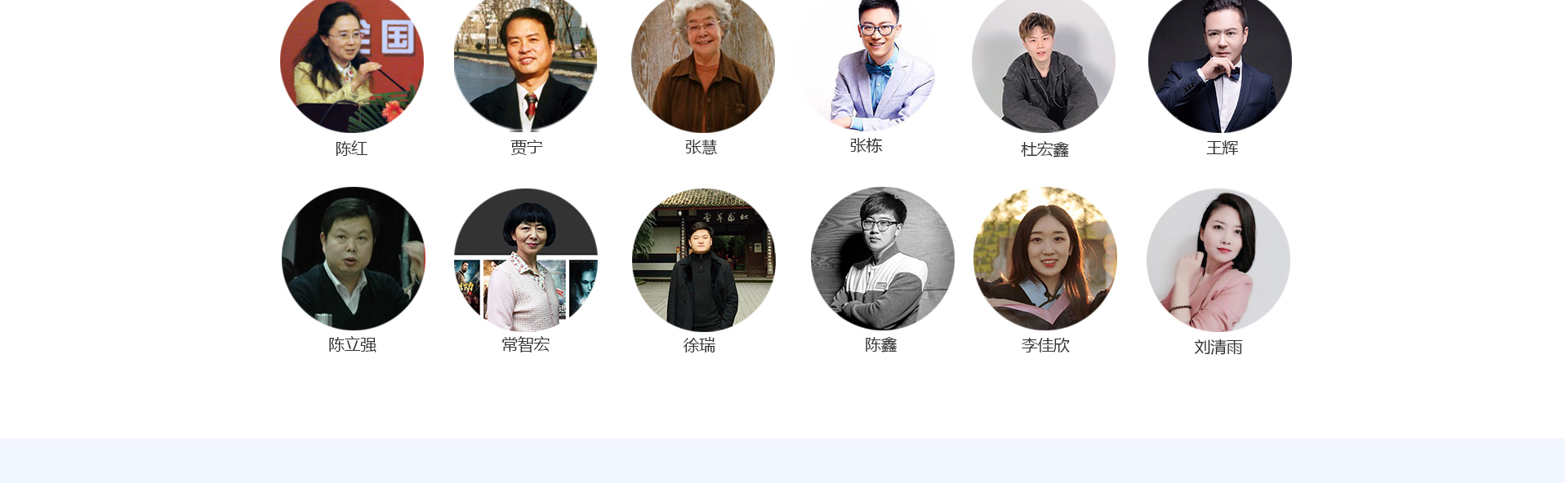Select the avatar labeled 张栋
This screenshot has width=1568, height=483.
click(866, 62)
